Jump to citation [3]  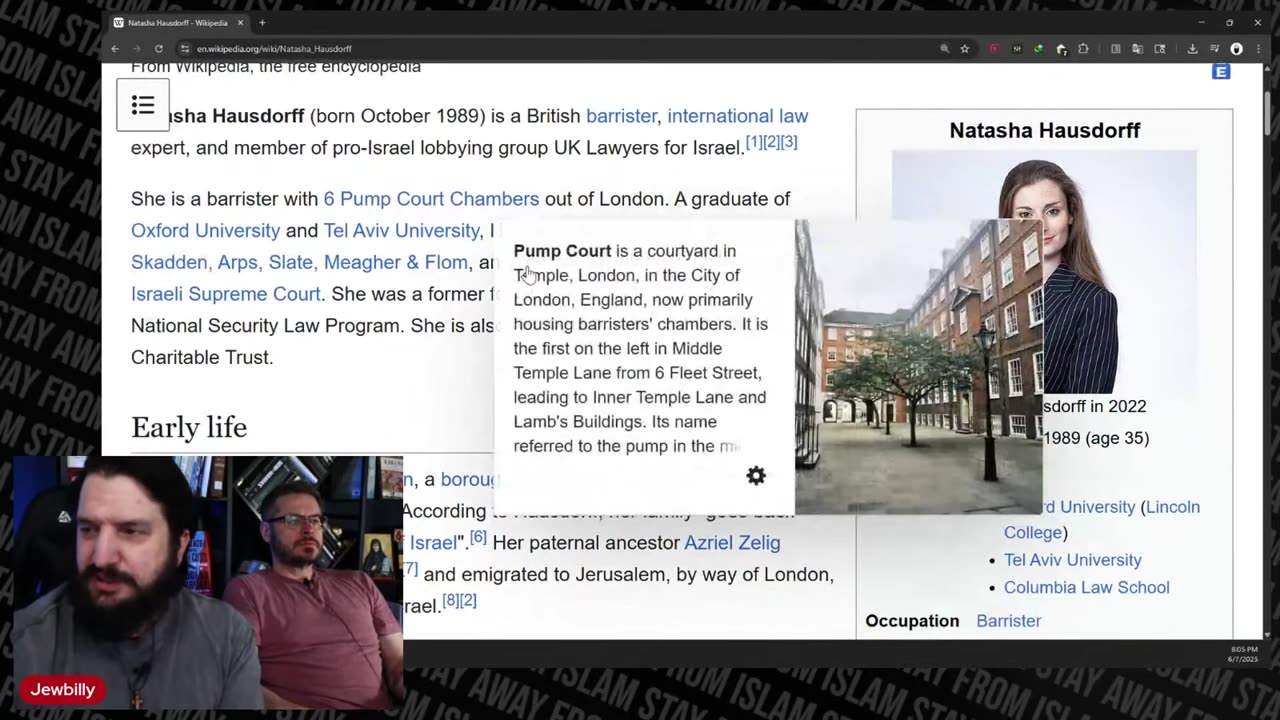point(789,142)
